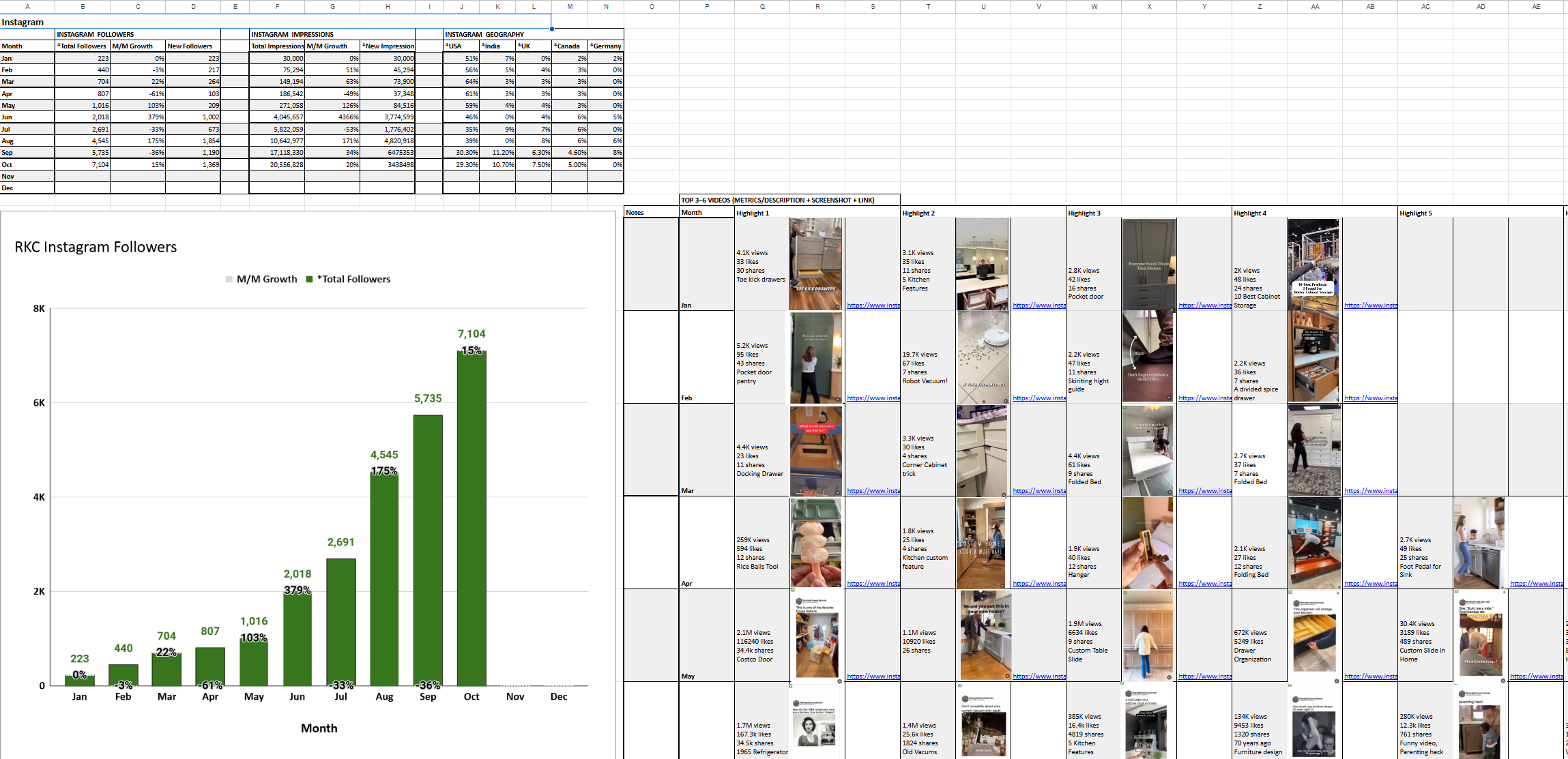Viewport: 1568px width, 759px height.
Task: Click the Notes column header cell
Action: coord(651,213)
